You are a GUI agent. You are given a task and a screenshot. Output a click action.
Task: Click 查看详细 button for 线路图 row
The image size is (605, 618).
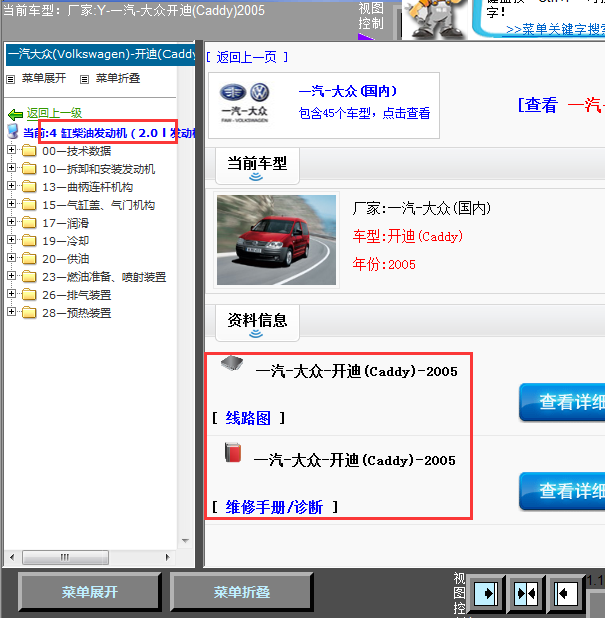coord(562,402)
